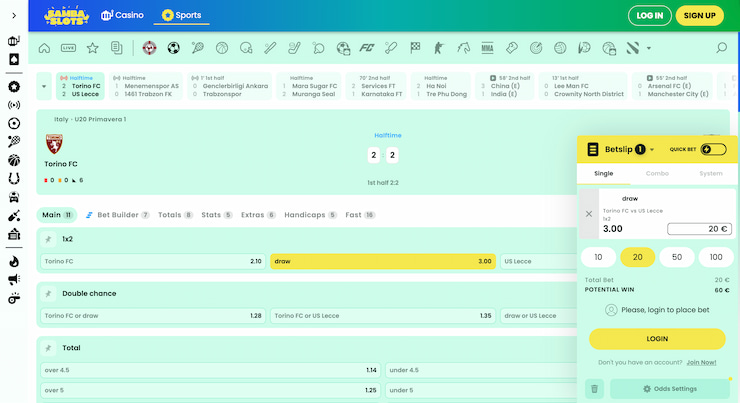The width and height of the screenshot is (740, 403).
Task: Open casino slots icon in left sidebar
Action: point(14,41)
